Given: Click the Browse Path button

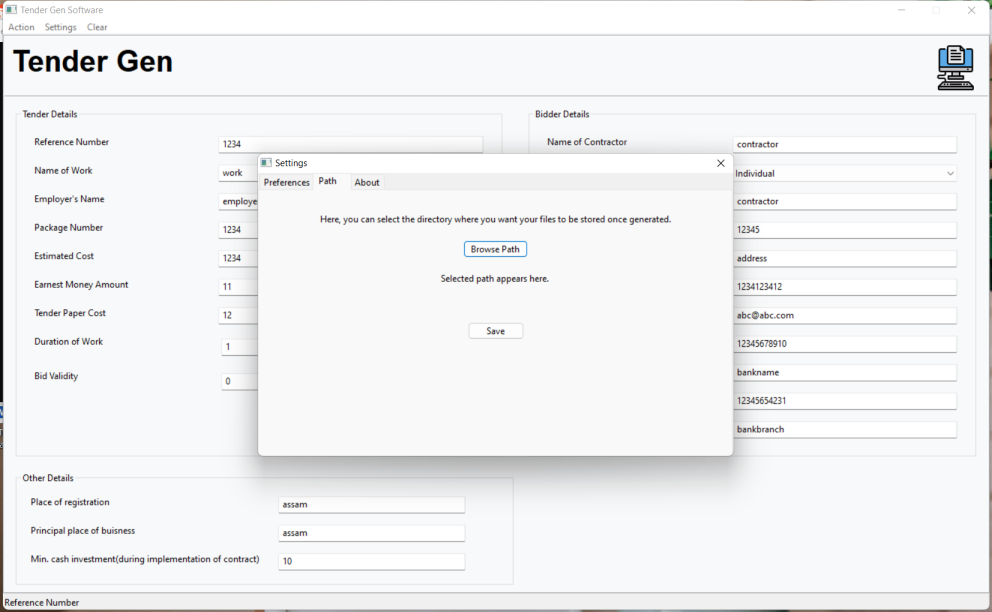Looking at the screenshot, I should coord(495,249).
